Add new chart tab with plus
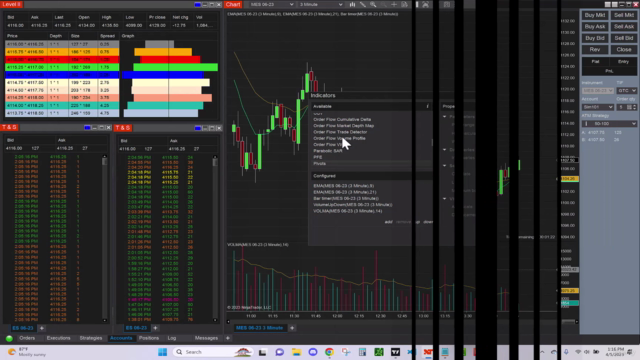The width and height of the screenshot is (640, 360). point(292,328)
